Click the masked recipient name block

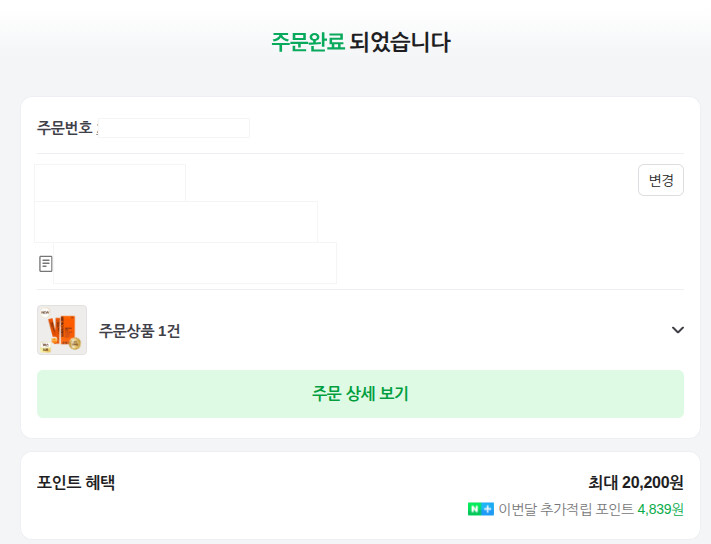[110, 183]
